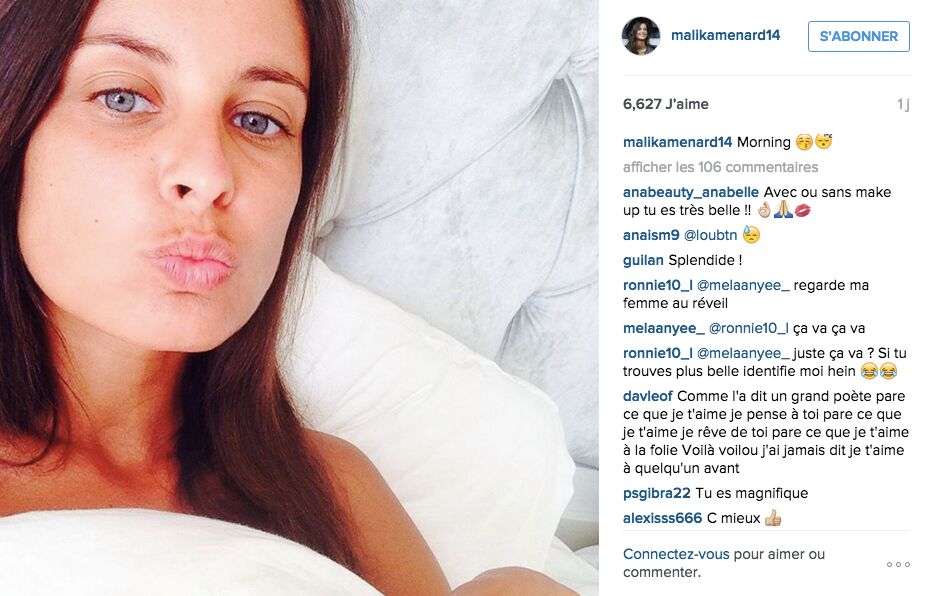Viewport: 930px width, 596px height.
Task: Open davleof commenter profile
Action: tap(648, 396)
